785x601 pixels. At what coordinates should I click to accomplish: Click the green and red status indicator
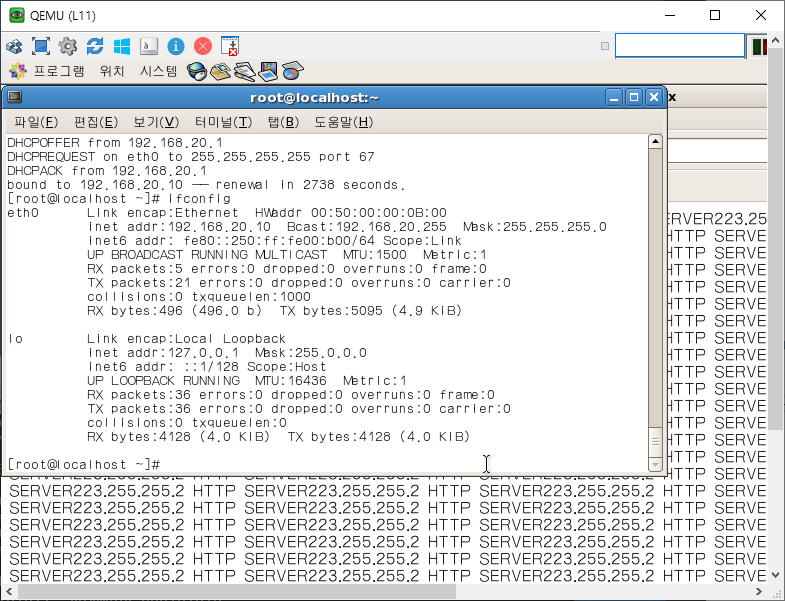click(x=759, y=47)
